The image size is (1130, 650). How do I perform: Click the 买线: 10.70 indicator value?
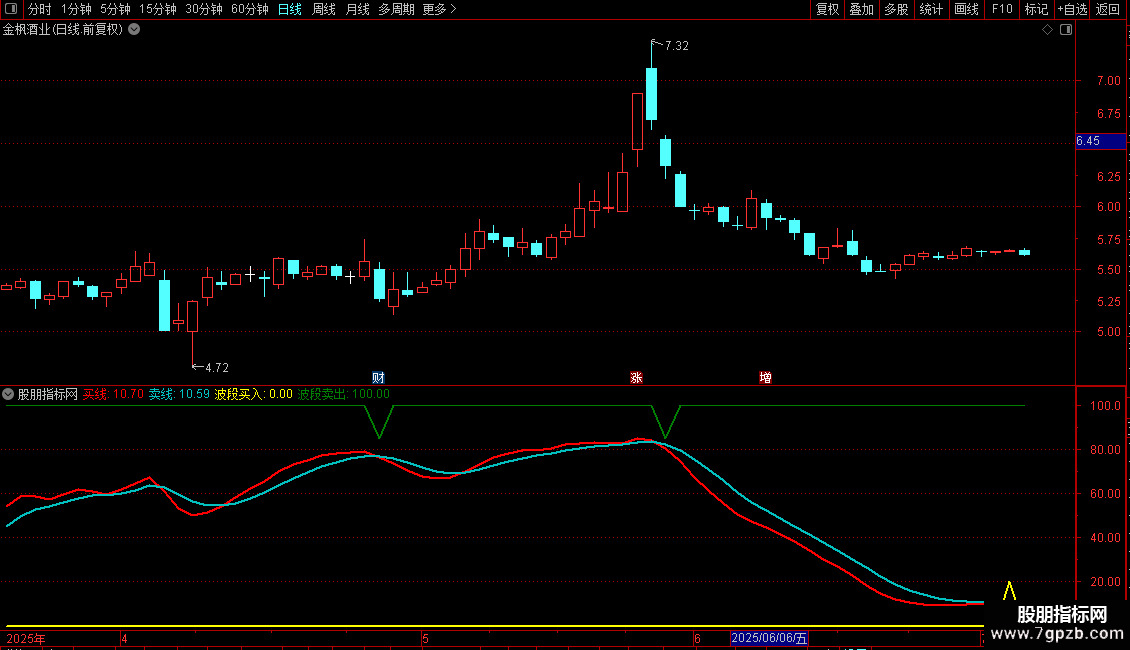[x=113, y=394]
